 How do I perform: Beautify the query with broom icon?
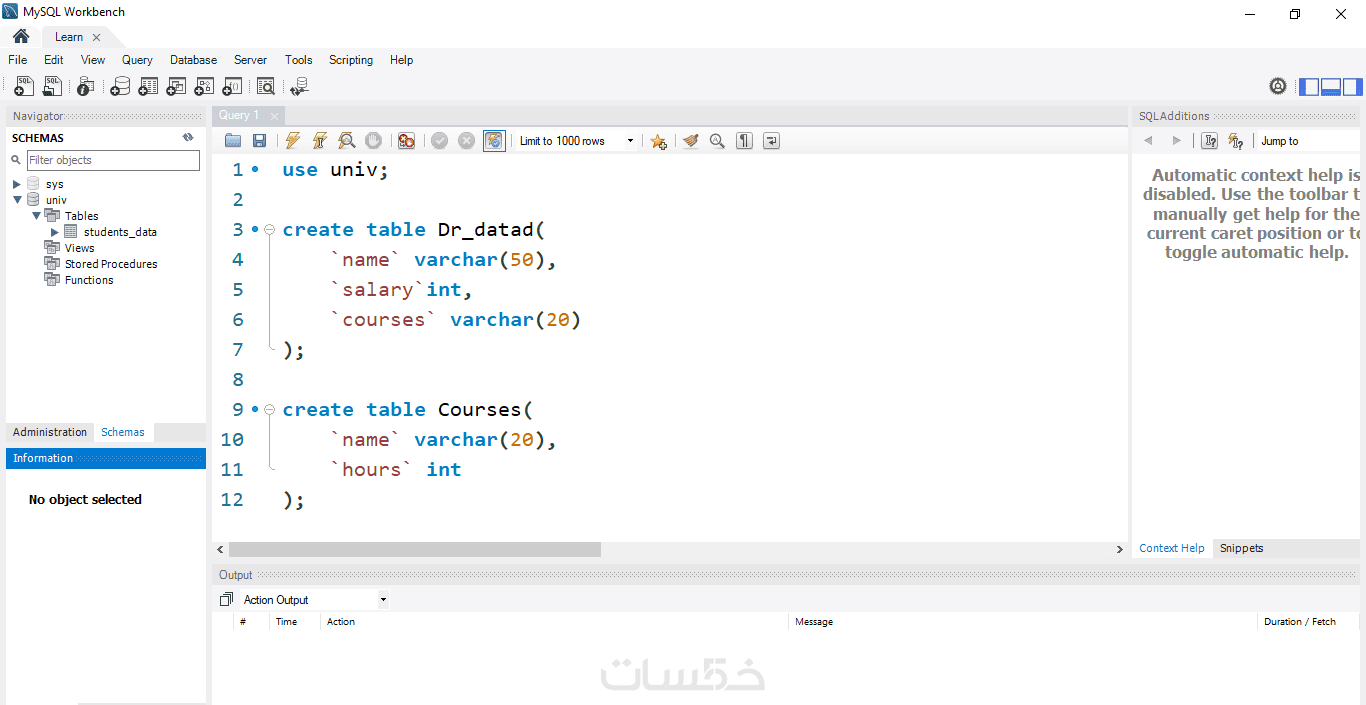(x=690, y=141)
